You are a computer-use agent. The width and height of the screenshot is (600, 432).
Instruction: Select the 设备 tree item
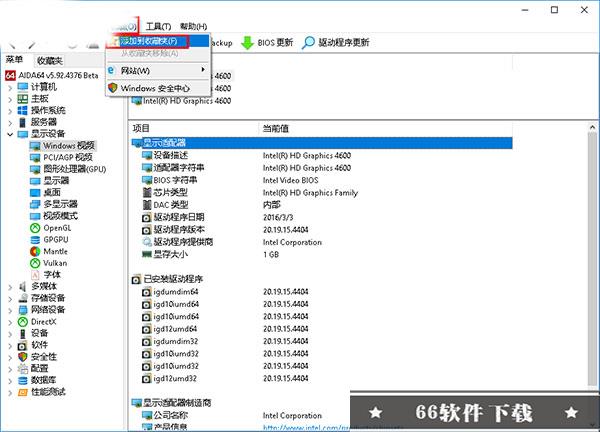(33, 333)
